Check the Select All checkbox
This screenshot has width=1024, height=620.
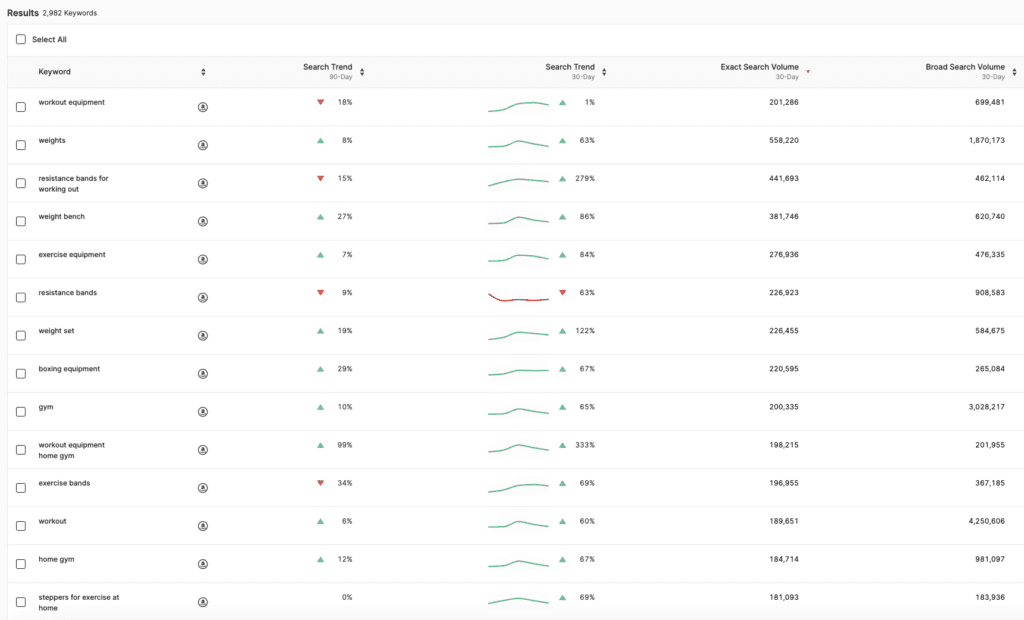coord(21,40)
